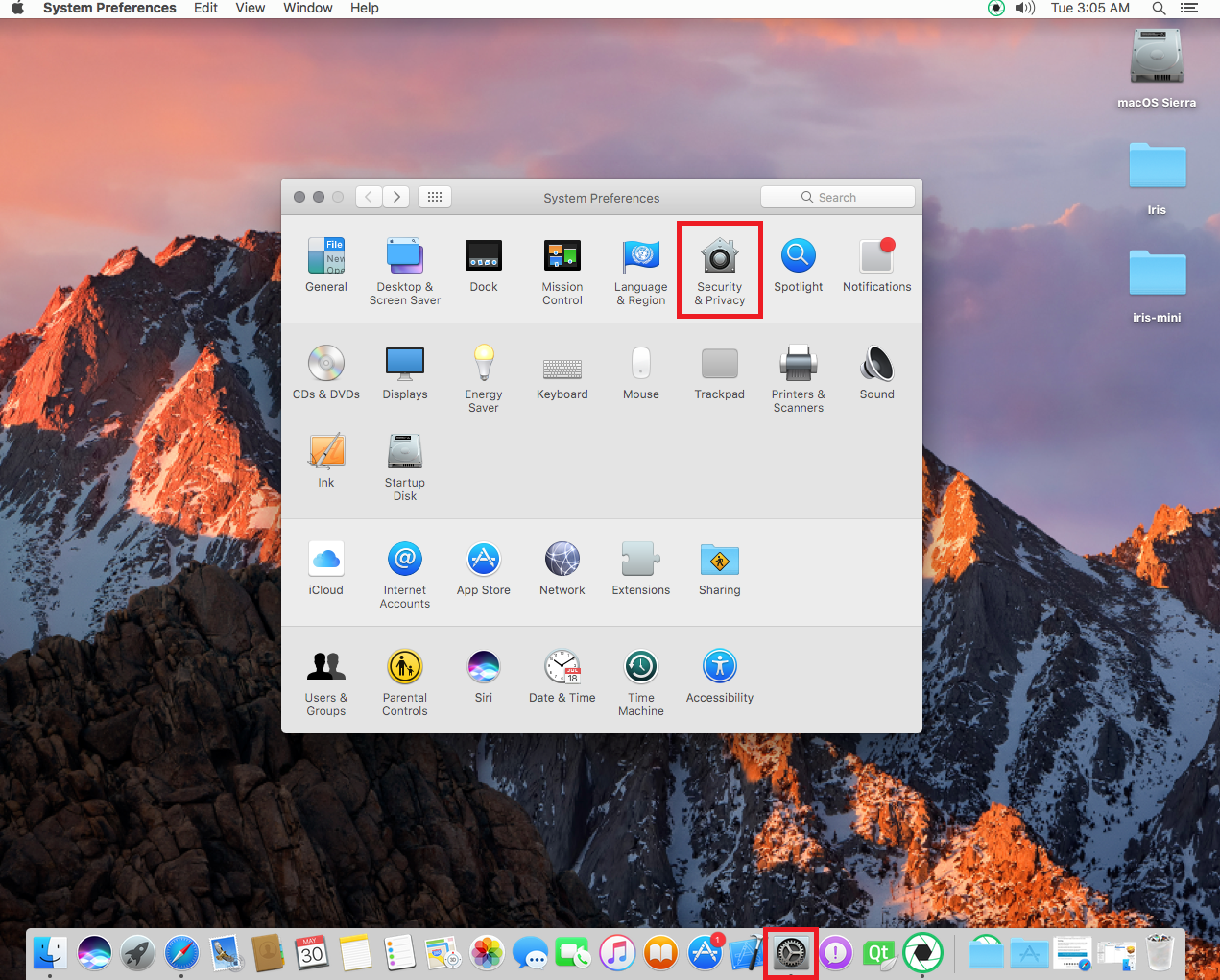Open Parental Controls preferences
The height and width of the screenshot is (980, 1220).
405,681
